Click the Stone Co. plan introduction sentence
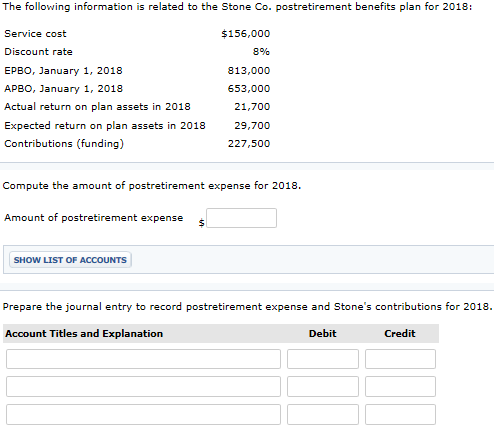This screenshot has height=434, width=494. 237,7
